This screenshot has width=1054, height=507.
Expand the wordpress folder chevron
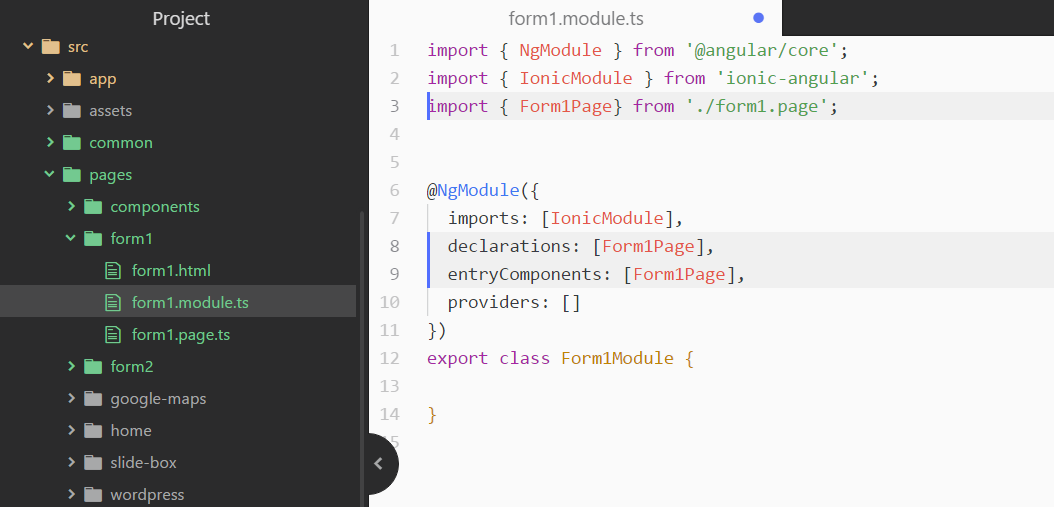click(x=71, y=494)
